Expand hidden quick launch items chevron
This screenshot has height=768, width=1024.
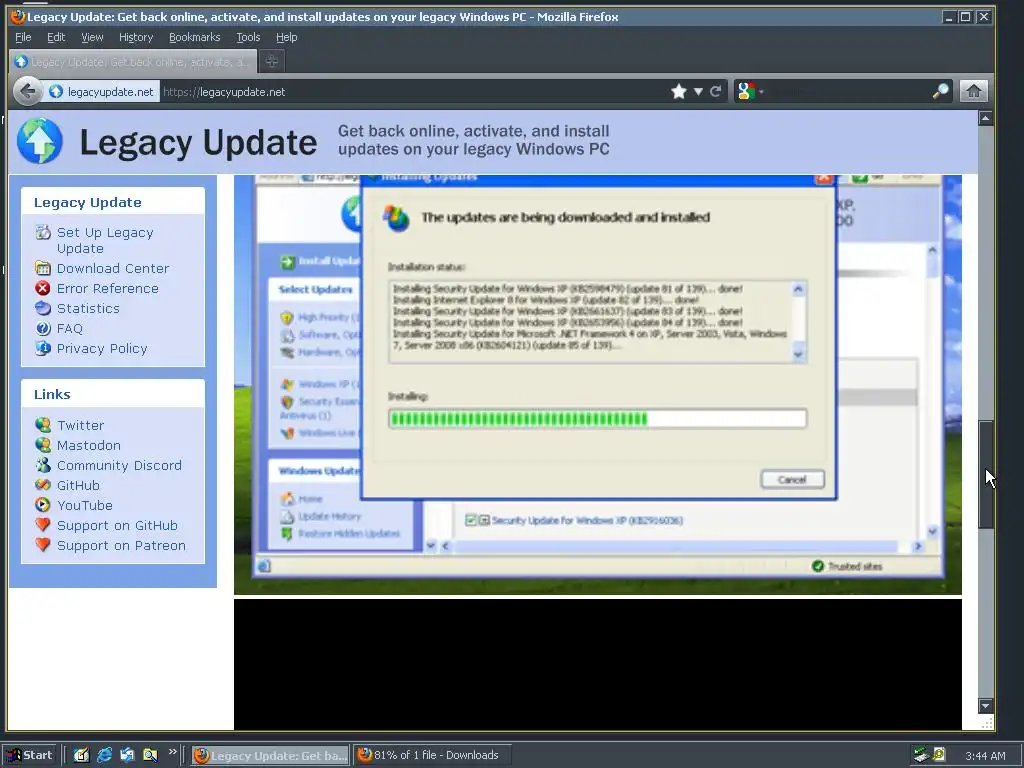pos(172,752)
